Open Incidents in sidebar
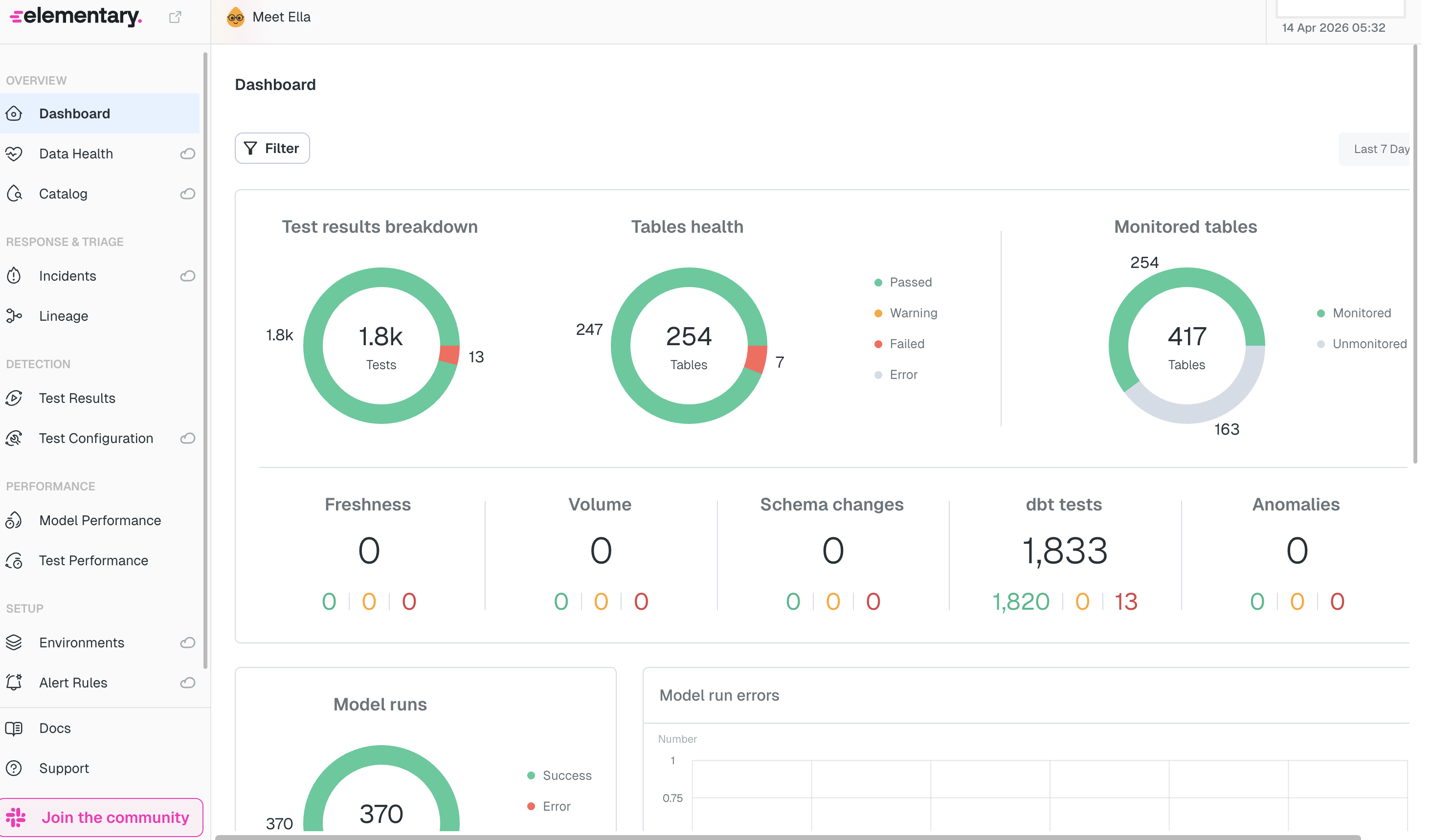The image size is (1432, 840). click(x=67, y=276)
